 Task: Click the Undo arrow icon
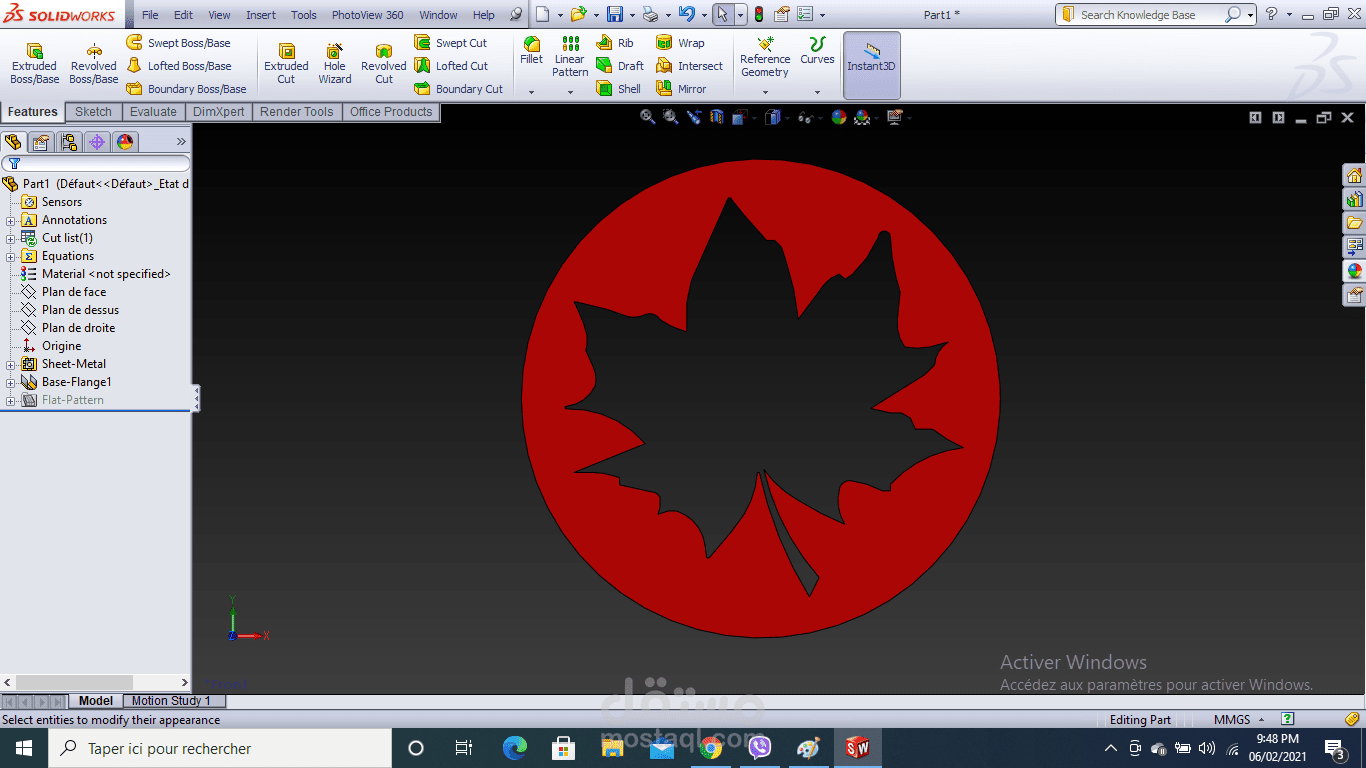point(686,15)
